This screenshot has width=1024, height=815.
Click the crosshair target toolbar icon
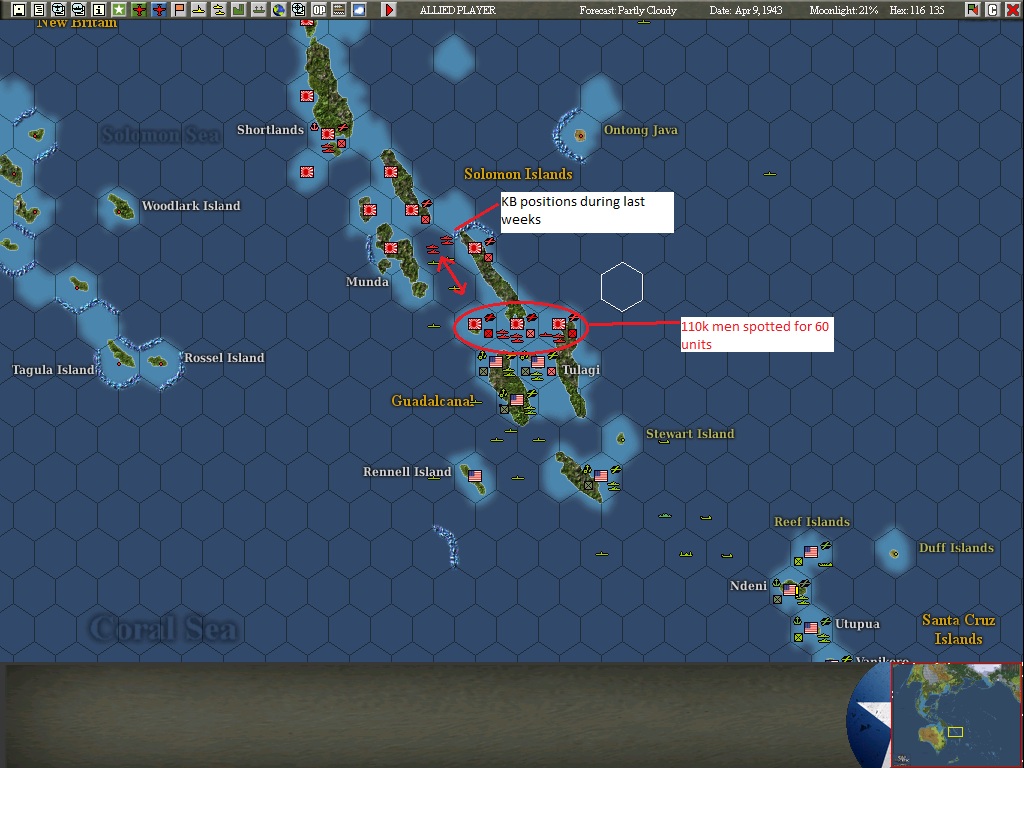point(298,10)
